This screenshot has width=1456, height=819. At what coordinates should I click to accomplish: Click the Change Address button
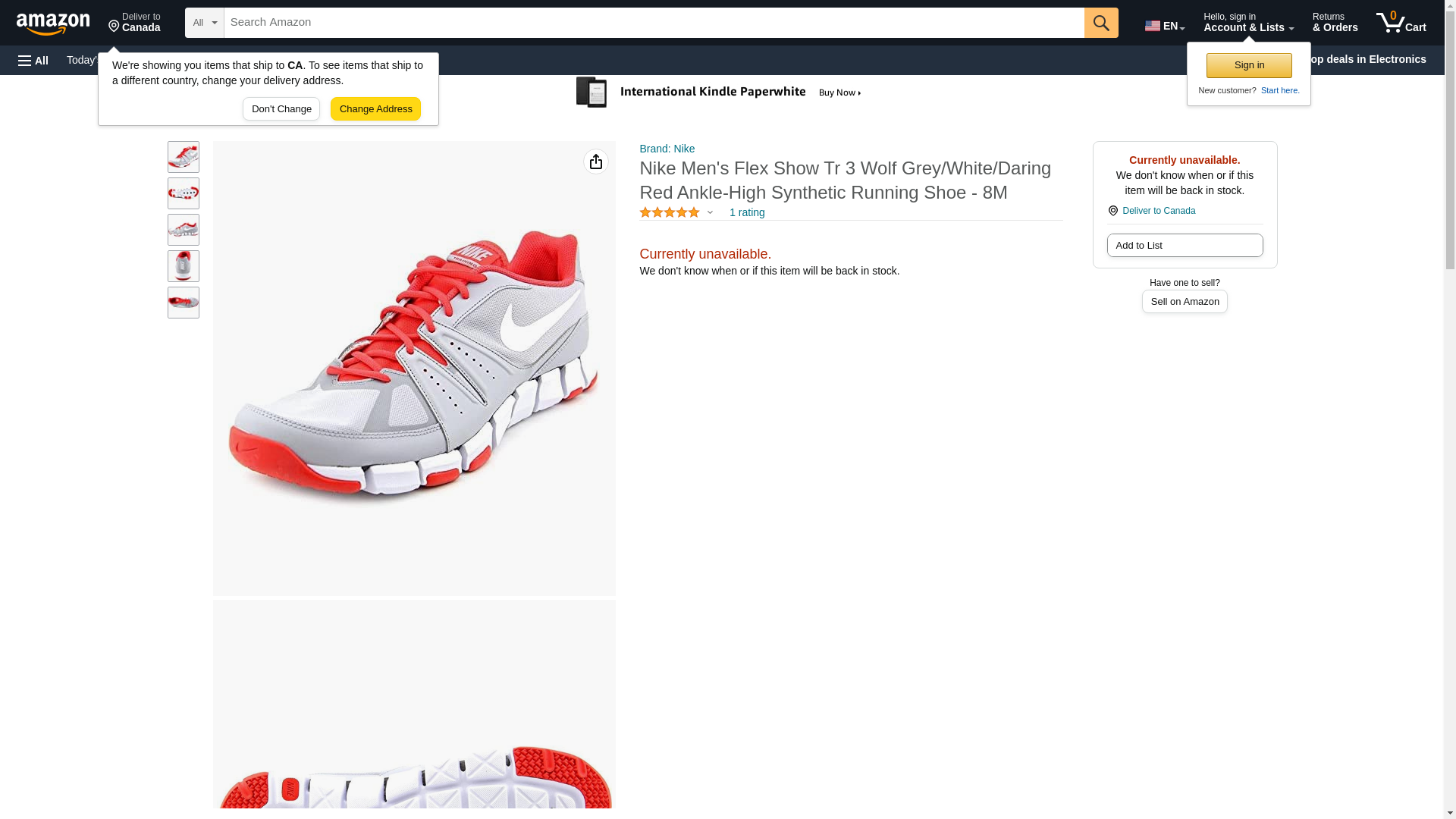(x=375, y=109)
